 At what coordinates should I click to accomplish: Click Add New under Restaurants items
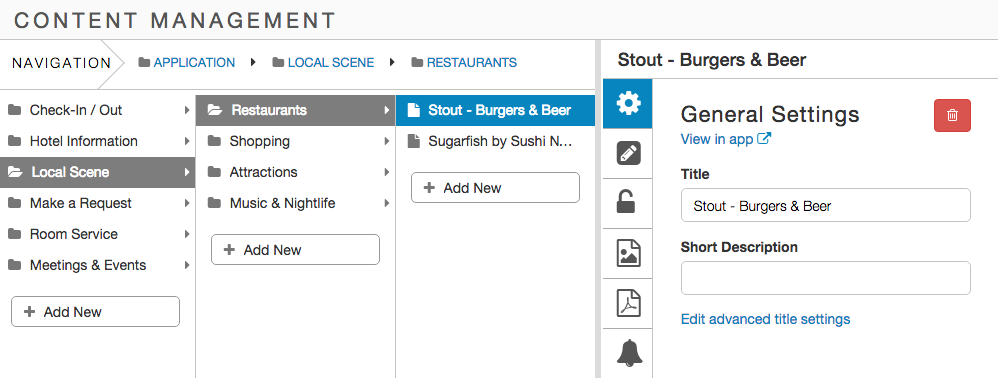coord(495,188)
